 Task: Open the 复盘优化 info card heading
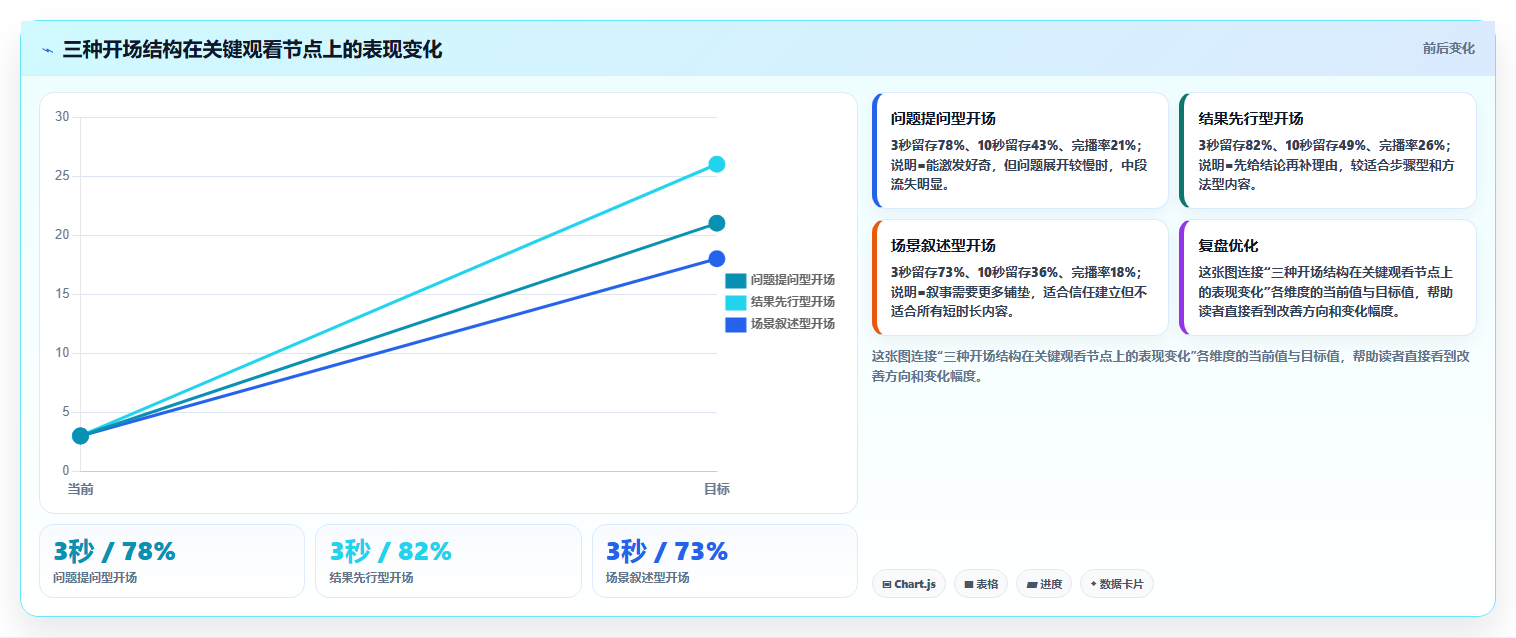pyautogui.click(x=1229, y=245)
